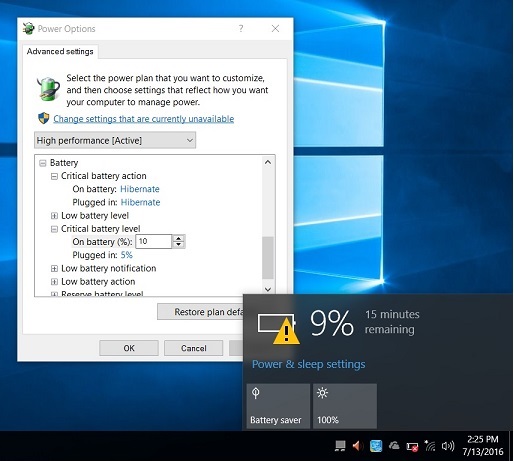Click the settings list scroll down arrow

[268, 289]
